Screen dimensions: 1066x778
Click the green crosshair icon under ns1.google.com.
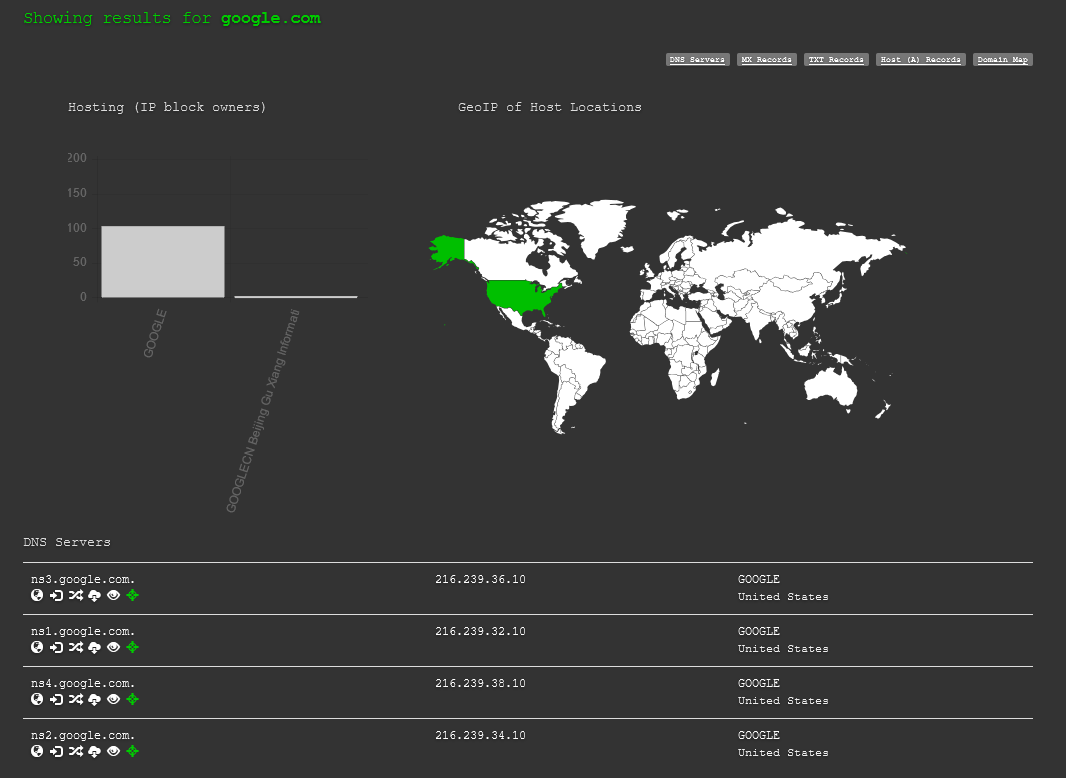pos(133,647)
